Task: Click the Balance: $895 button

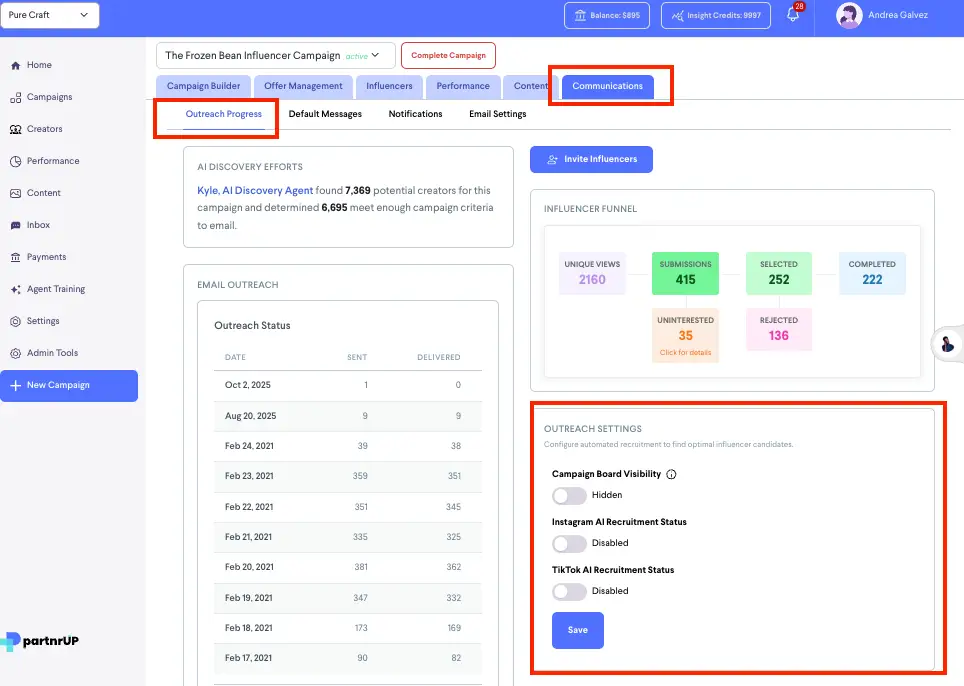Action: [x=607, y=15]
